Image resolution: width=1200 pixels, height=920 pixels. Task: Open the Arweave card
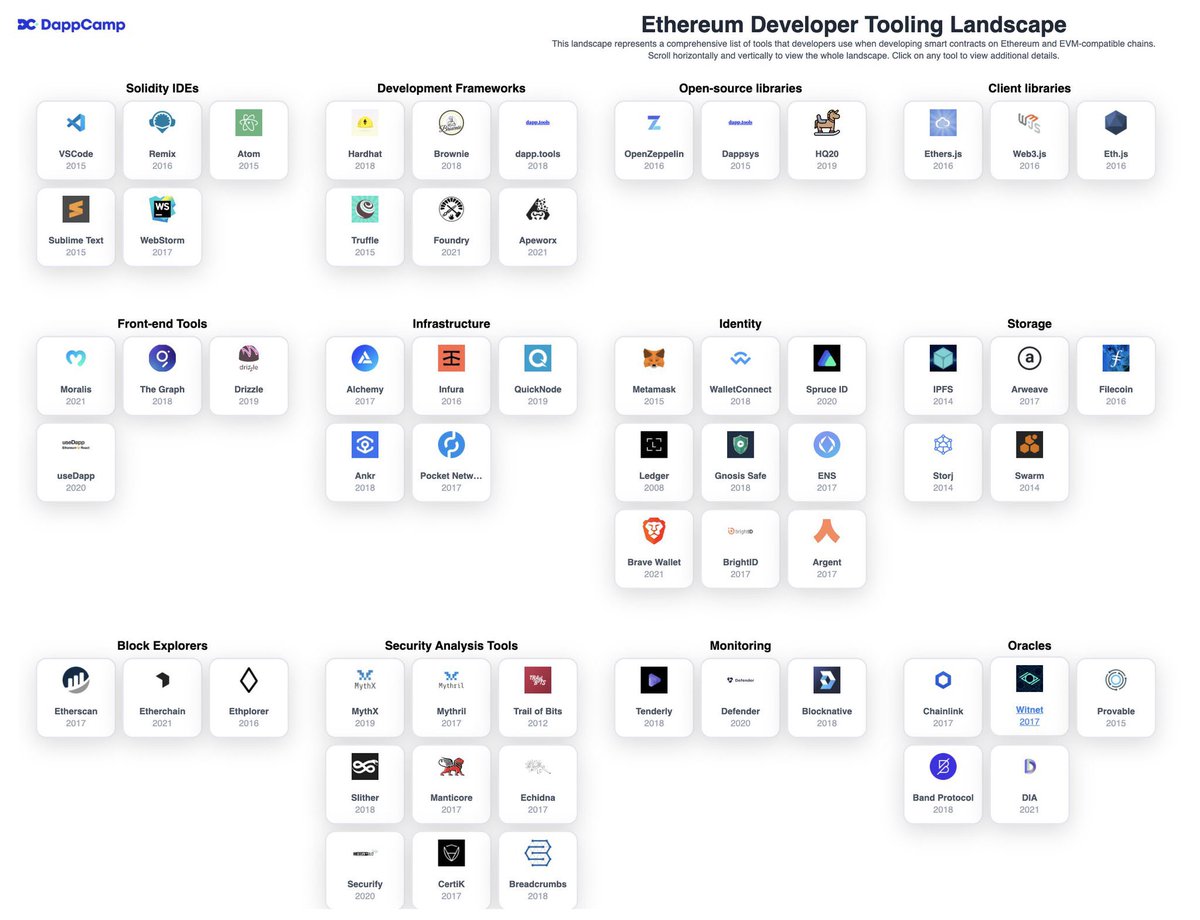tap(1029, 376)
